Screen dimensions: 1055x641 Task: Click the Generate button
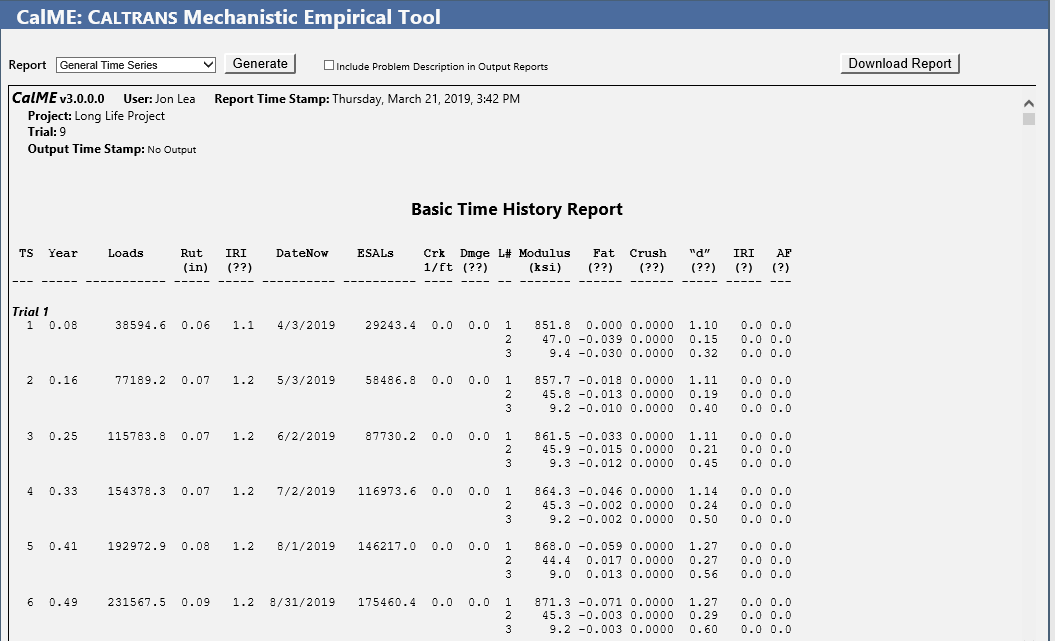click(260, 64)
